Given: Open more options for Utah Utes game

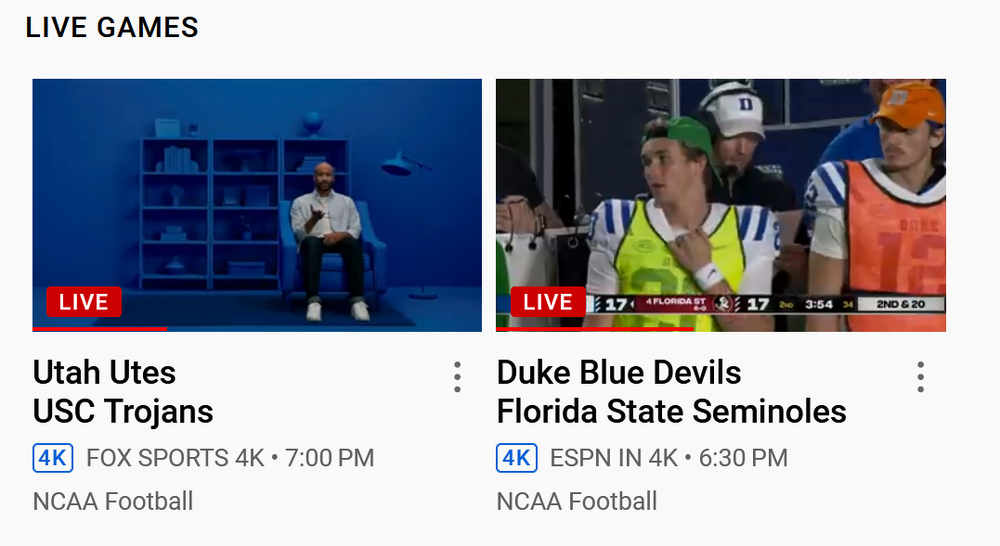Looking at the screenshot, I should click(x=457, y=377).
